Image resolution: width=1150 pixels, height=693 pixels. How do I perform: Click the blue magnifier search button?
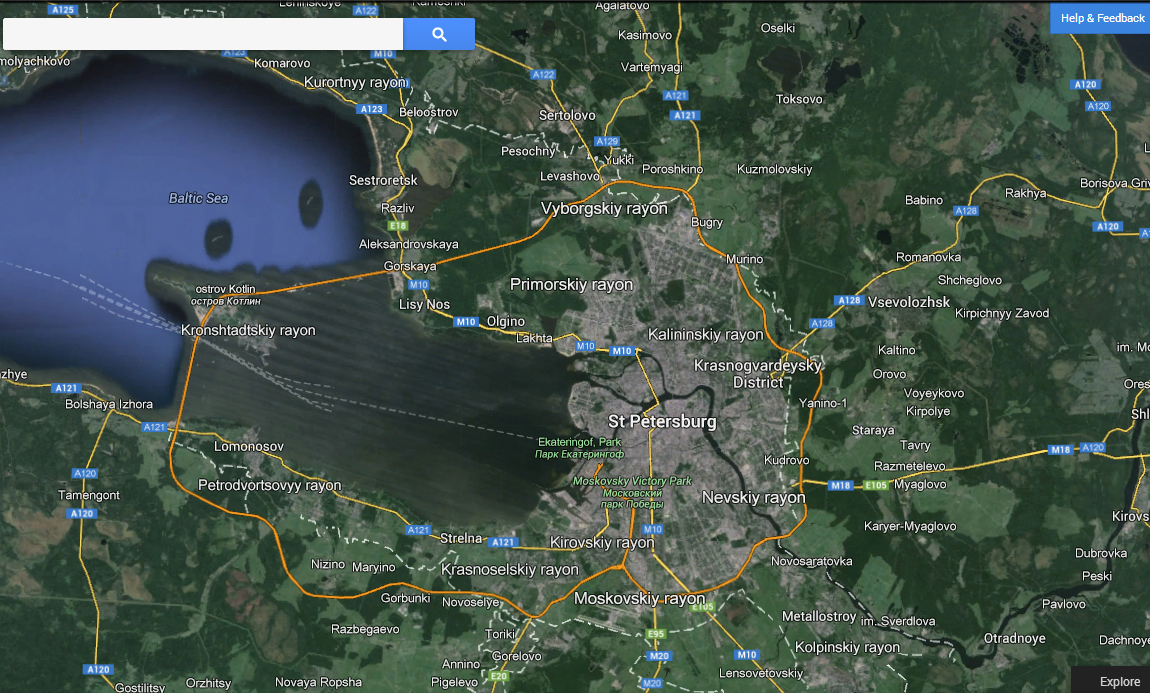pos(439,34)
